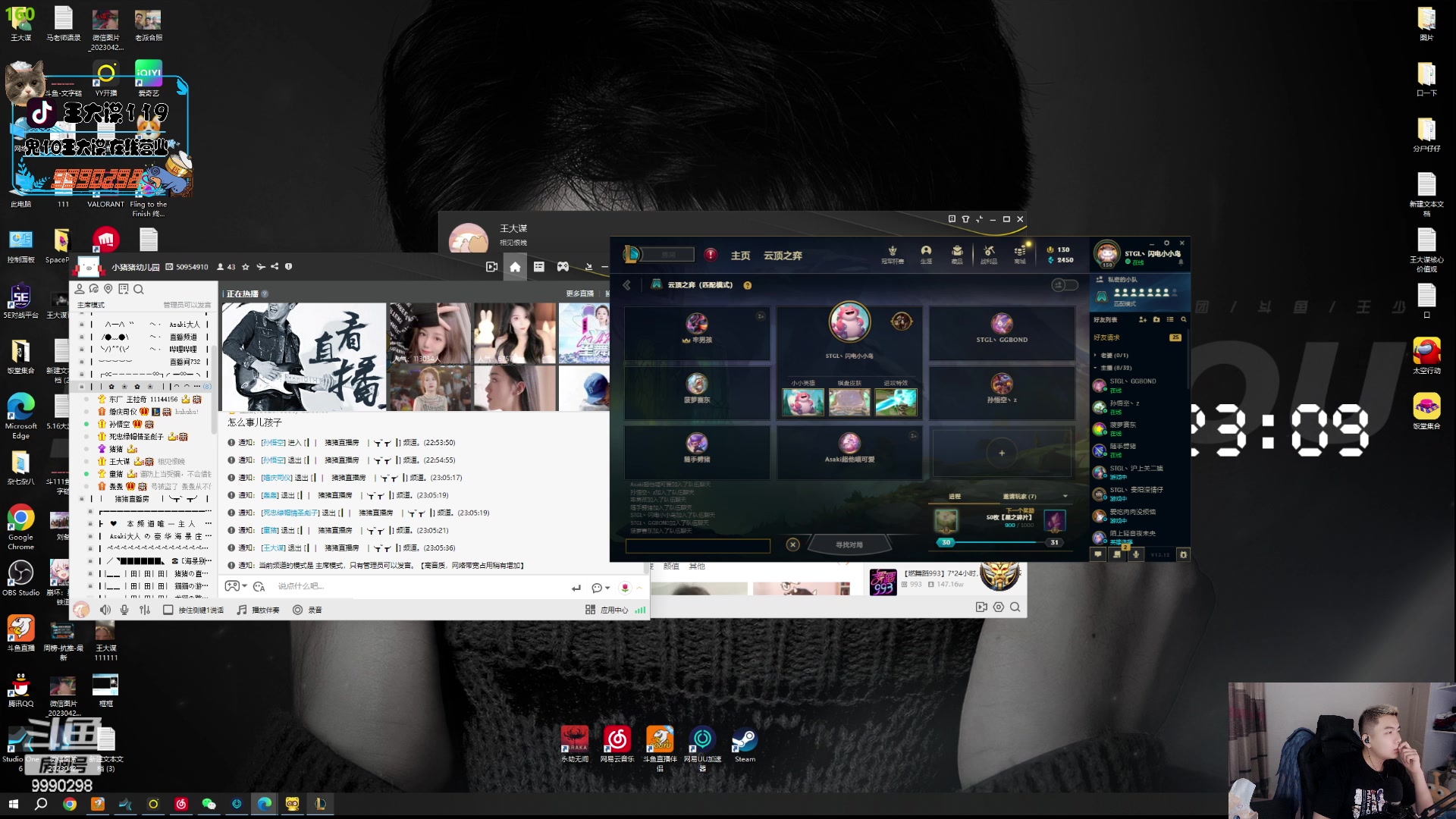Open YY audio mixer settings

coord(145,610)
